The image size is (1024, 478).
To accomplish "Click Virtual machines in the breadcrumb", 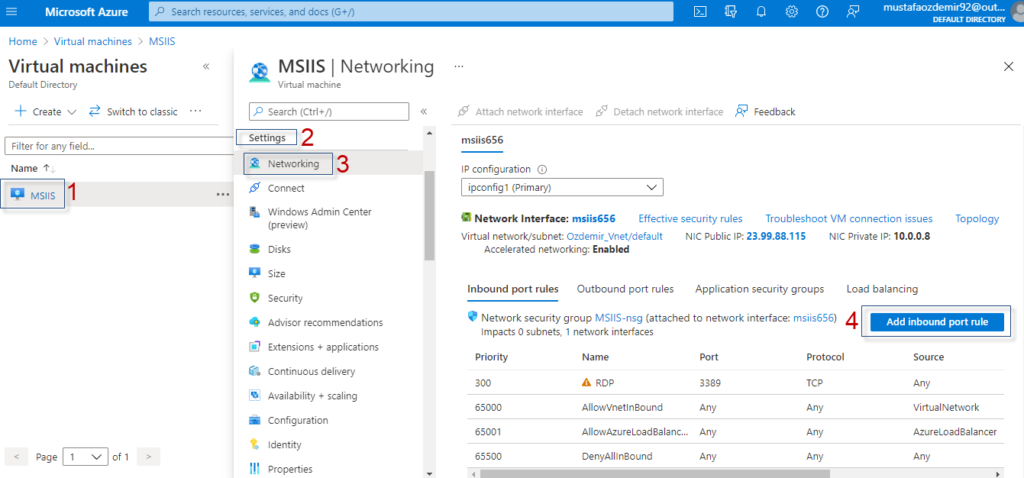I will coord(93,41).
